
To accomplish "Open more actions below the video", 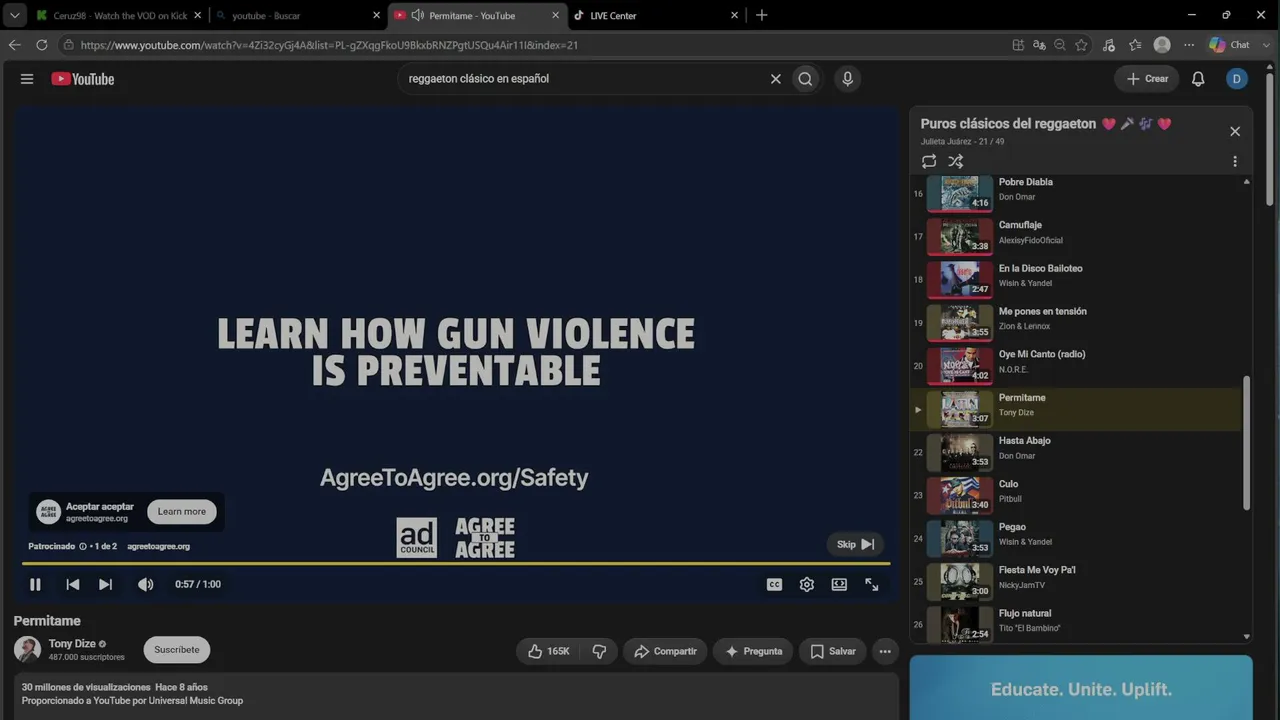I will 885,651.
